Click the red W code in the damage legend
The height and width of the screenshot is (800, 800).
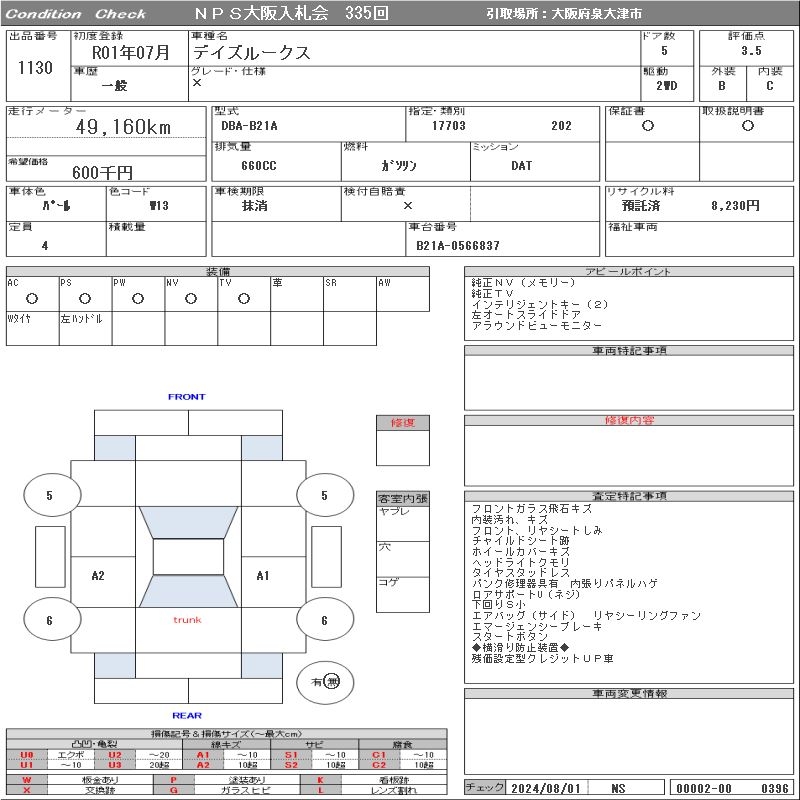coord(27,780)
